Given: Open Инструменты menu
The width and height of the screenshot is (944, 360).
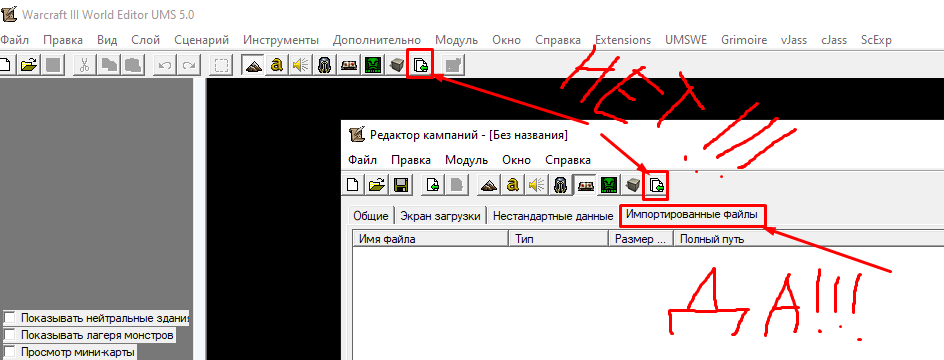Looking at the screenshot, I should coord(281,40).
